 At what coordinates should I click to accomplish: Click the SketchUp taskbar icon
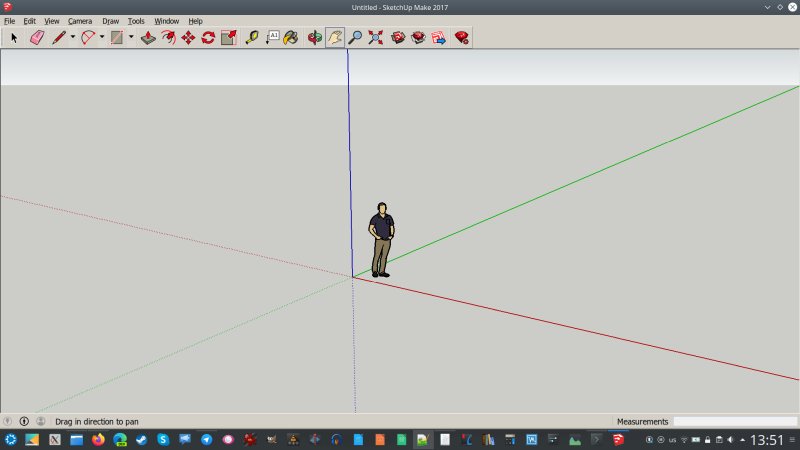pyautogui.click(x=618, y=440)
